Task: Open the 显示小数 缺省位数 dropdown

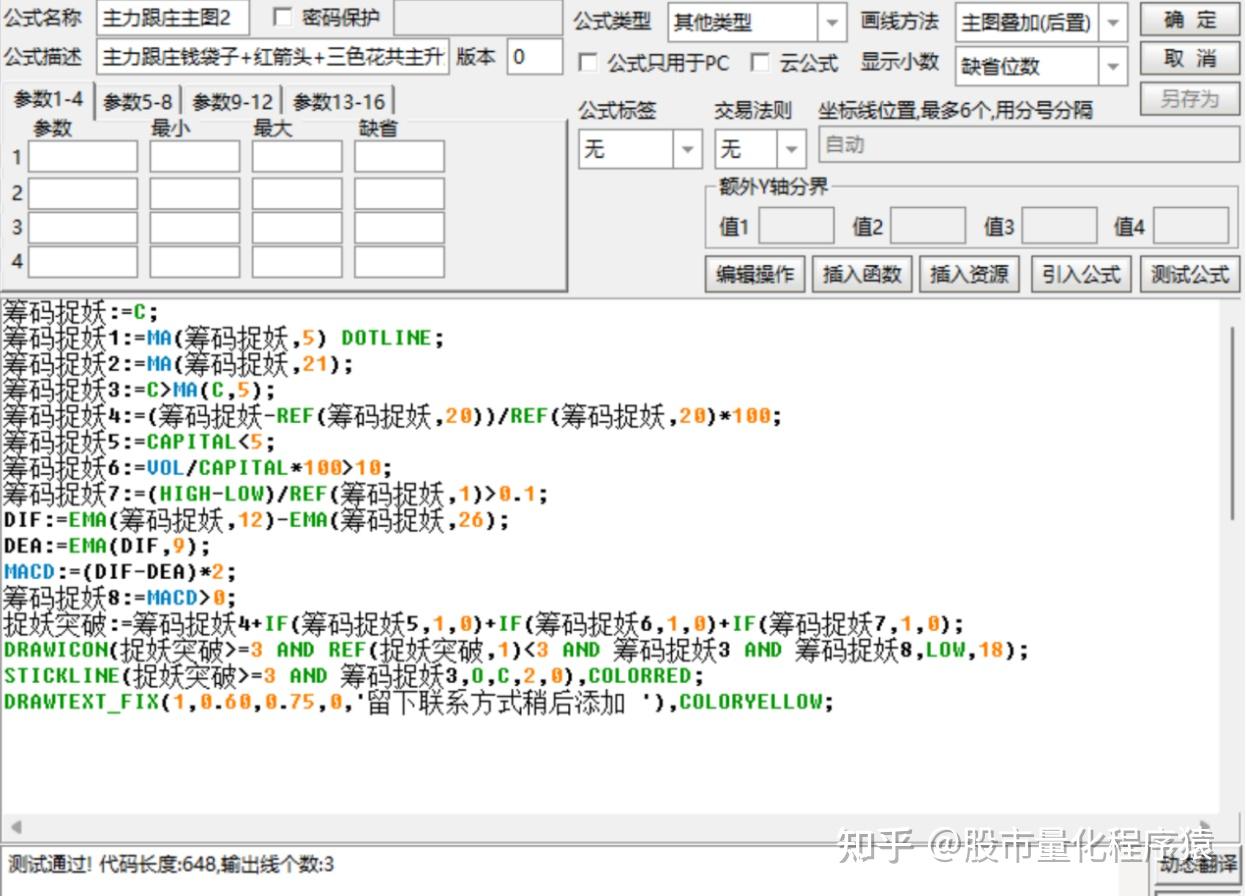Action: [x=1114, y=67]
